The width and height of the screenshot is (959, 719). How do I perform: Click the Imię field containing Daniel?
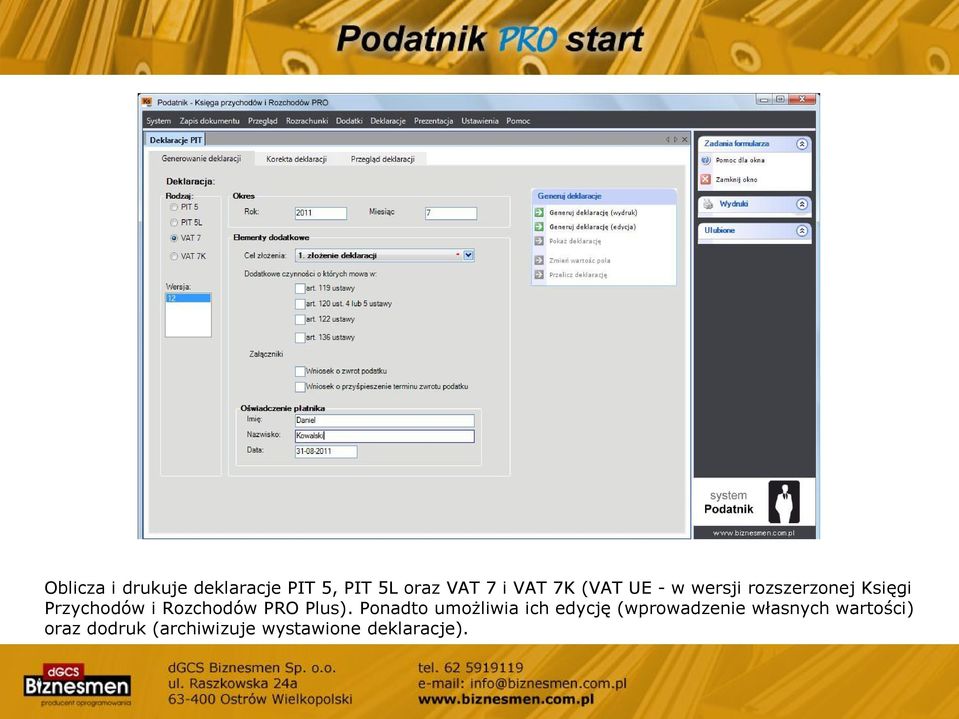point(385,420)
